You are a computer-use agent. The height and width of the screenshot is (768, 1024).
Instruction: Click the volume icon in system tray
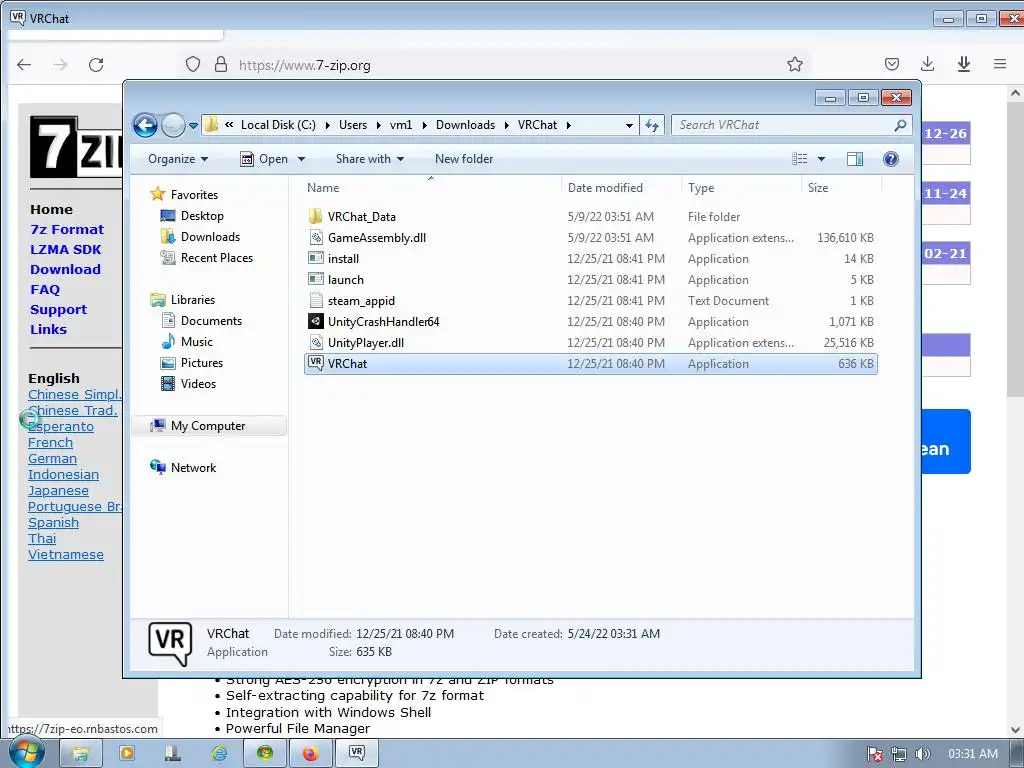tap(922, 754)
